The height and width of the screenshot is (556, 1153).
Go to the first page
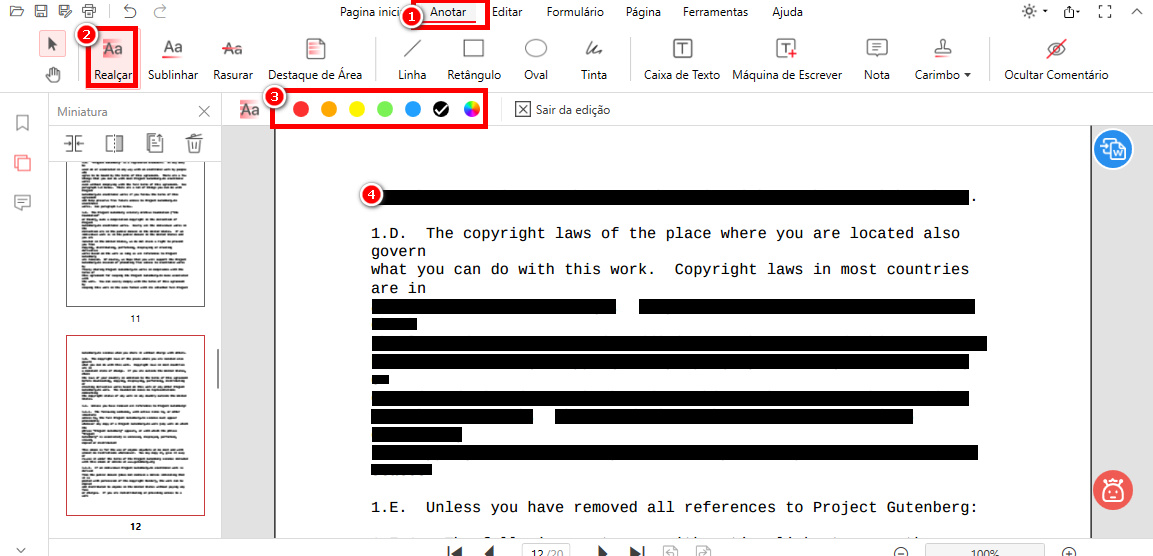coord(455,552)
